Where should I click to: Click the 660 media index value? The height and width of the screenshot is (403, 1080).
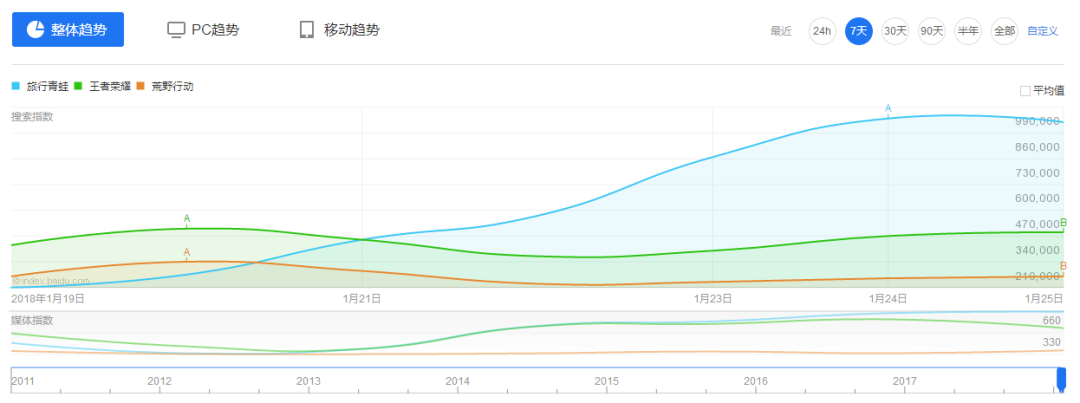tap(1052, 320)
